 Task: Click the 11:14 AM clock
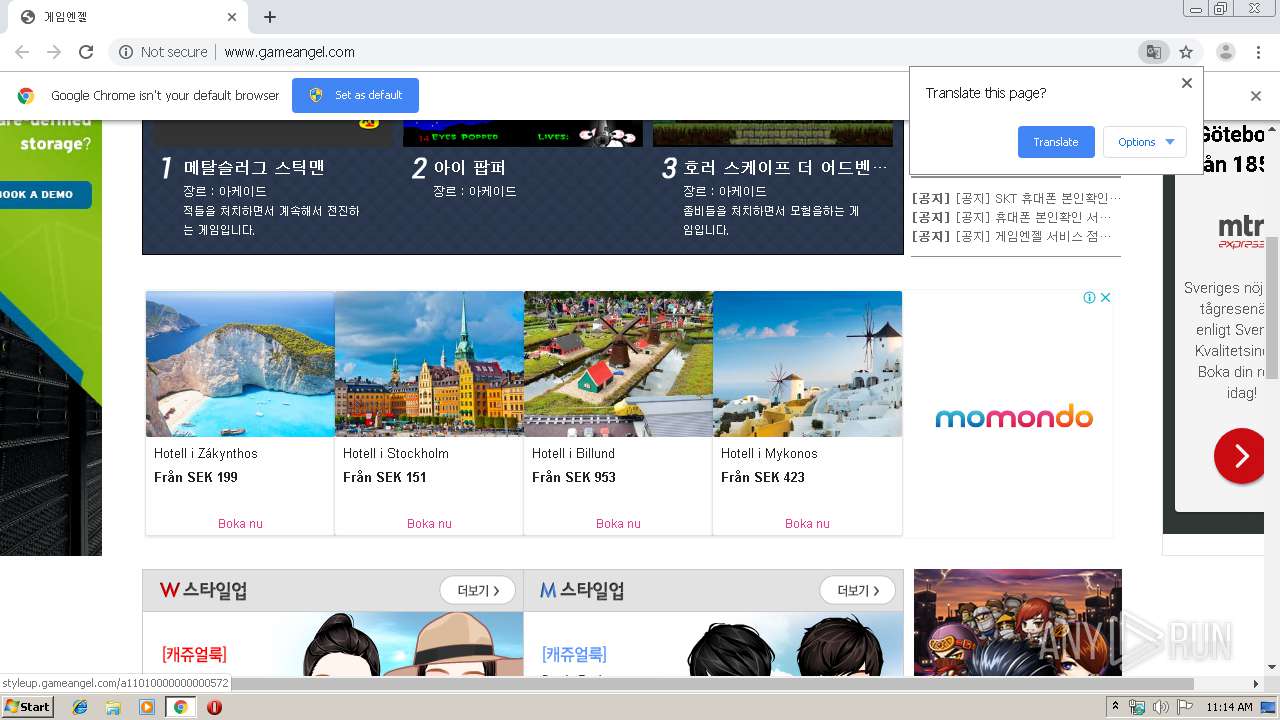click(1229, 707)
